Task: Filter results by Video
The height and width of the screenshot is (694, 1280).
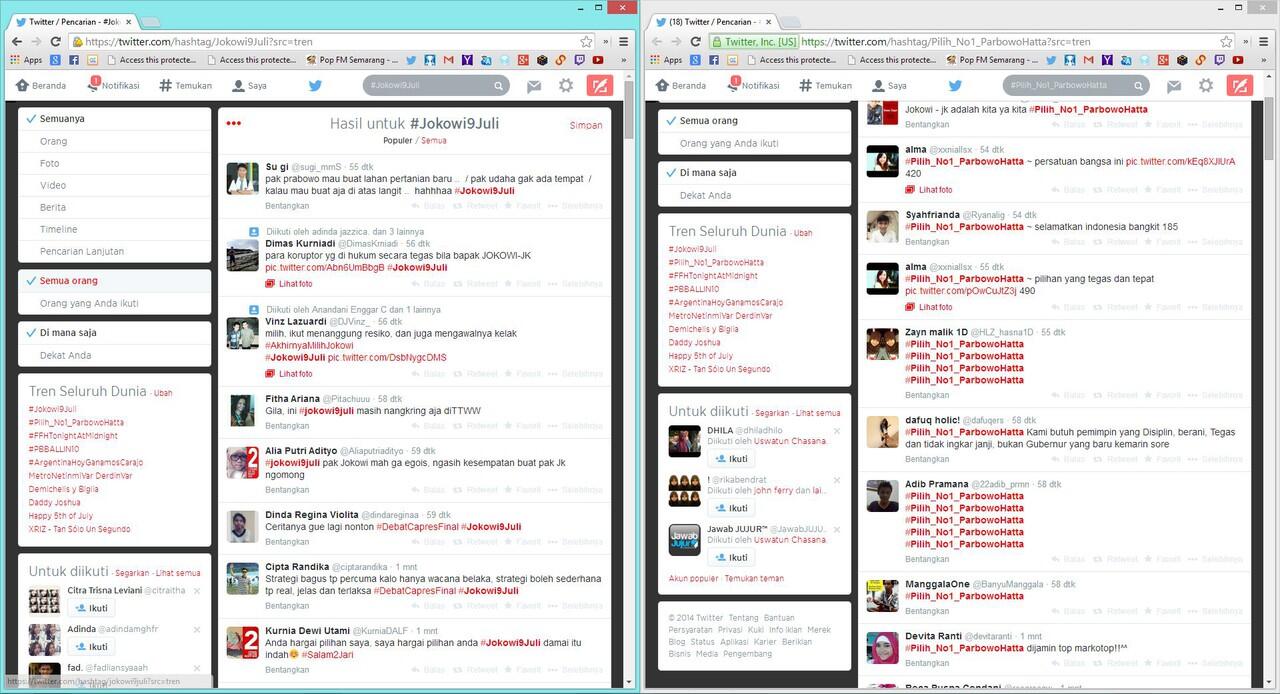Action: [115, 185]
